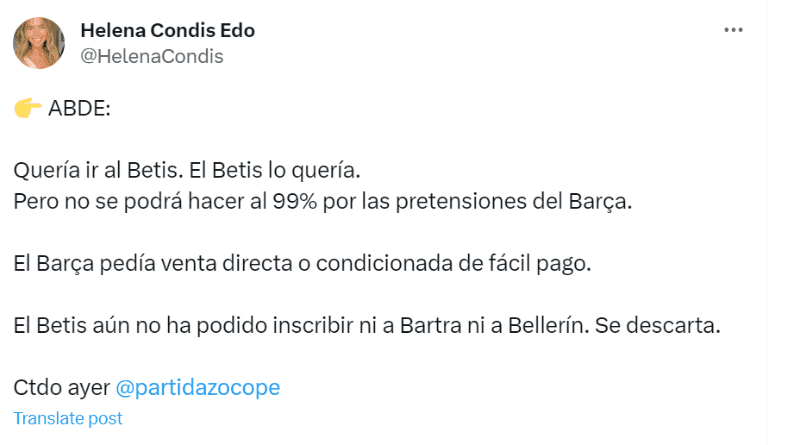The image size is (800, 445).
Task: Click the "ABDE:" heading text
Action: pos(79,108)
